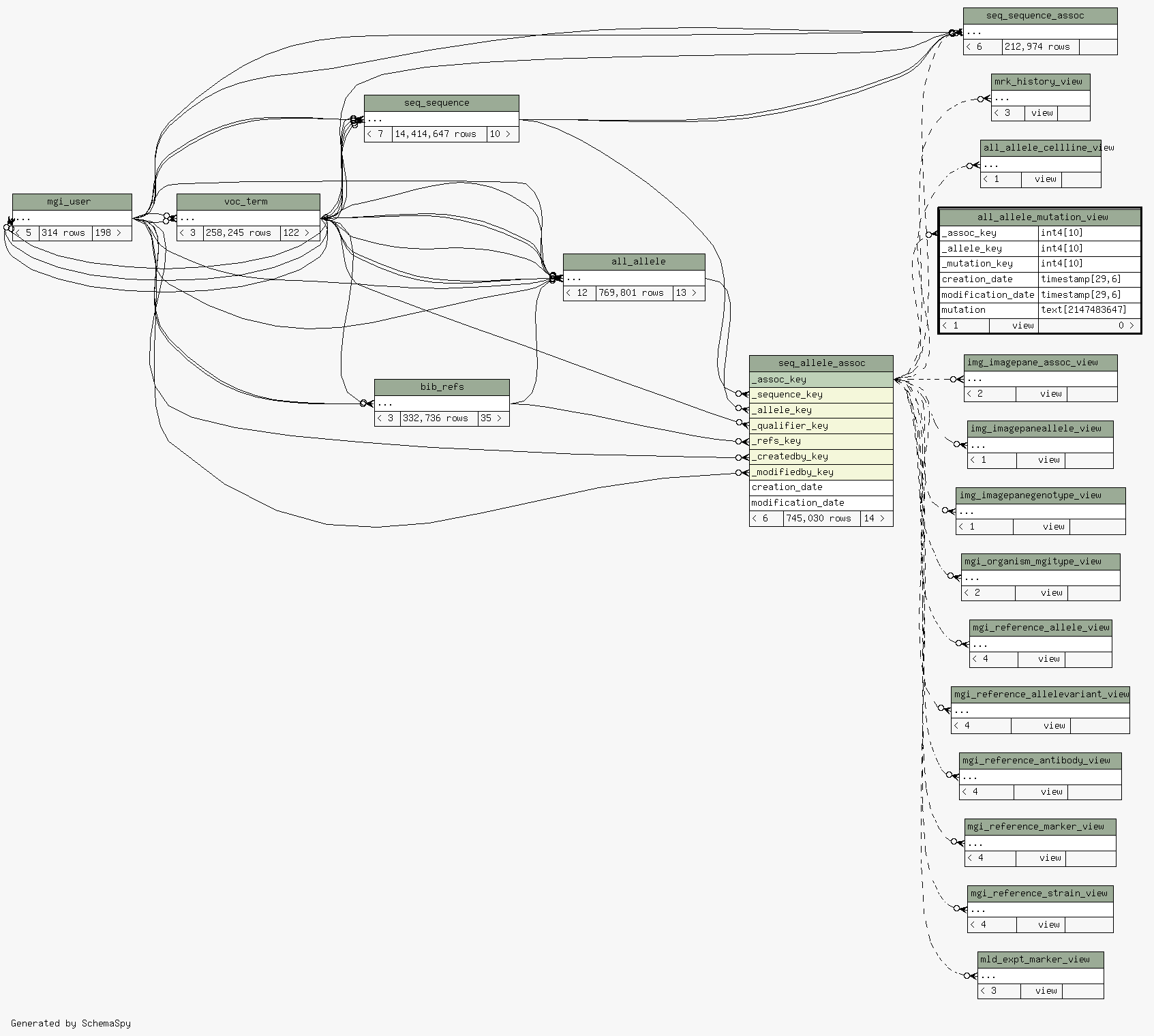Open the all_allele table title
This screenshot has height=1036, width=1154.
634,262
